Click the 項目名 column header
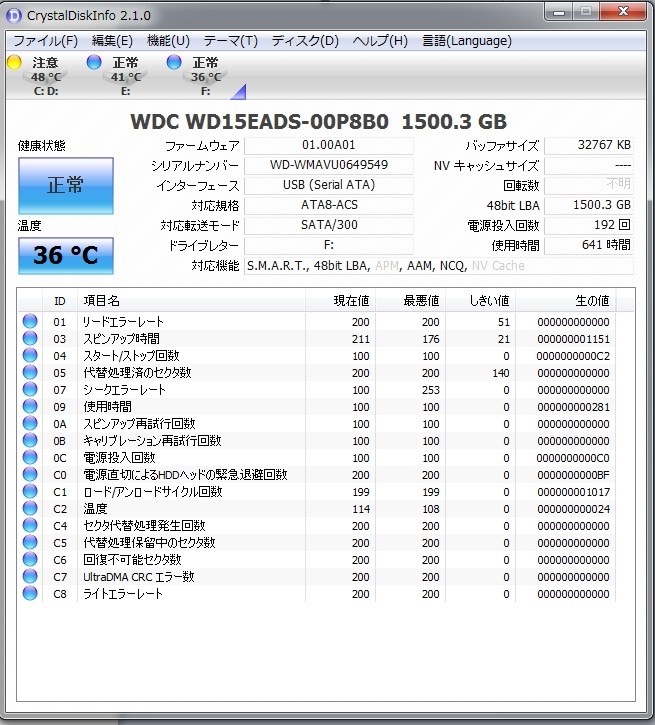The image size is (655, 725). [x=191, y=301]
